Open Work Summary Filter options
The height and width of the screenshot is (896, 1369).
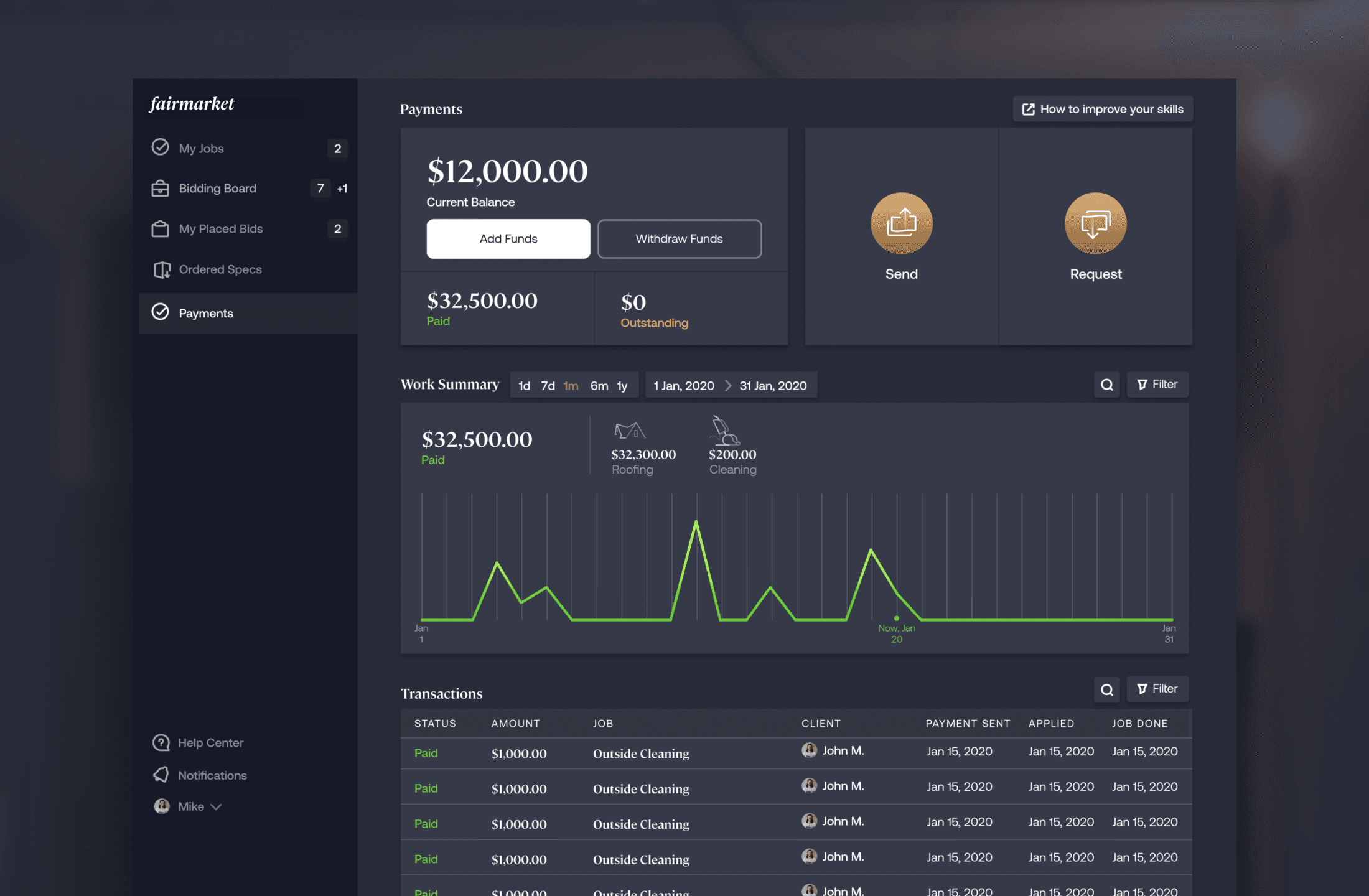pos(1157,385)
